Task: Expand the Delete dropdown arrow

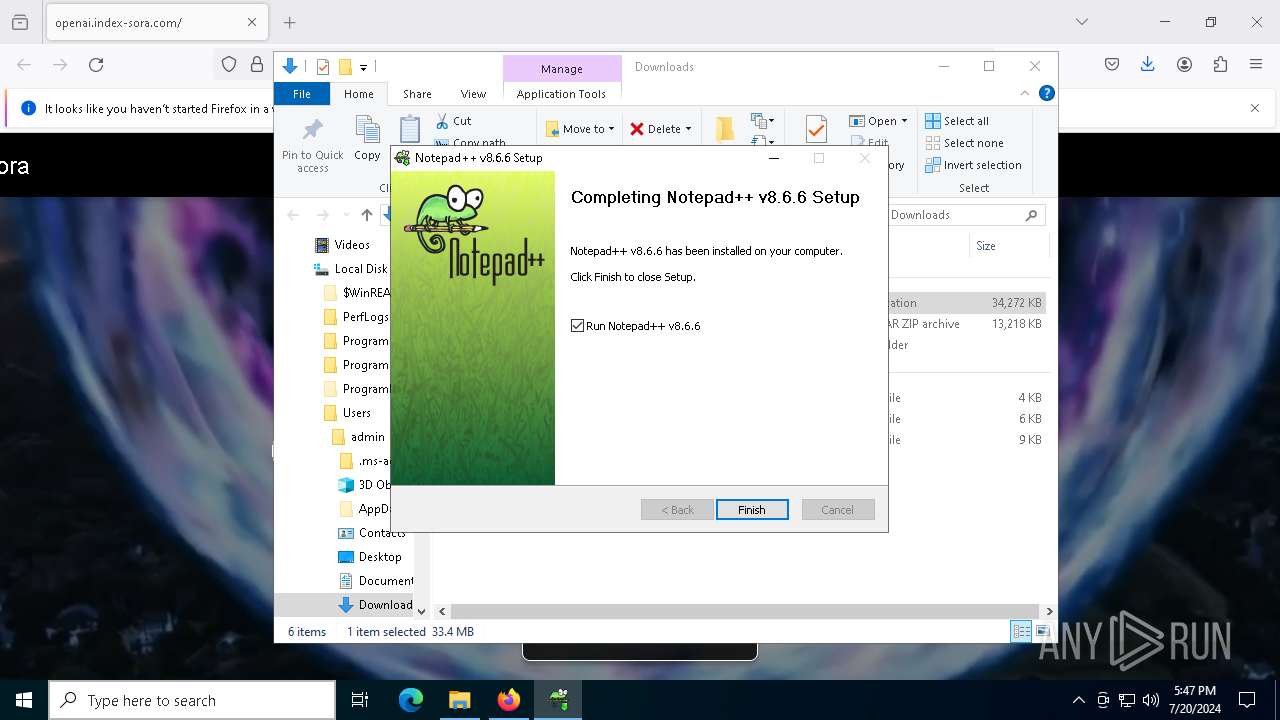Action: click(688, 129)
